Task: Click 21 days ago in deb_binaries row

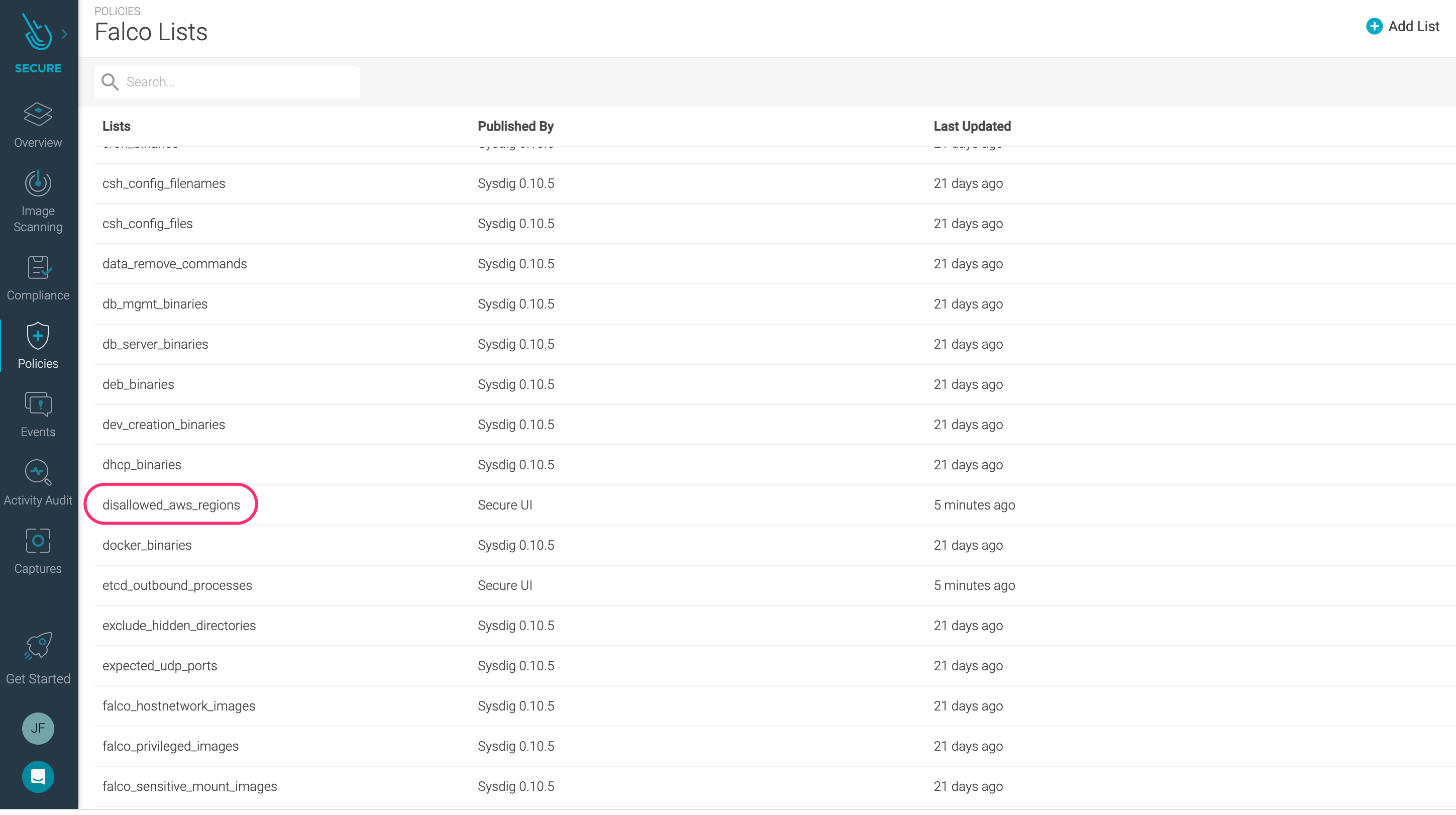Action: [968, 384]
